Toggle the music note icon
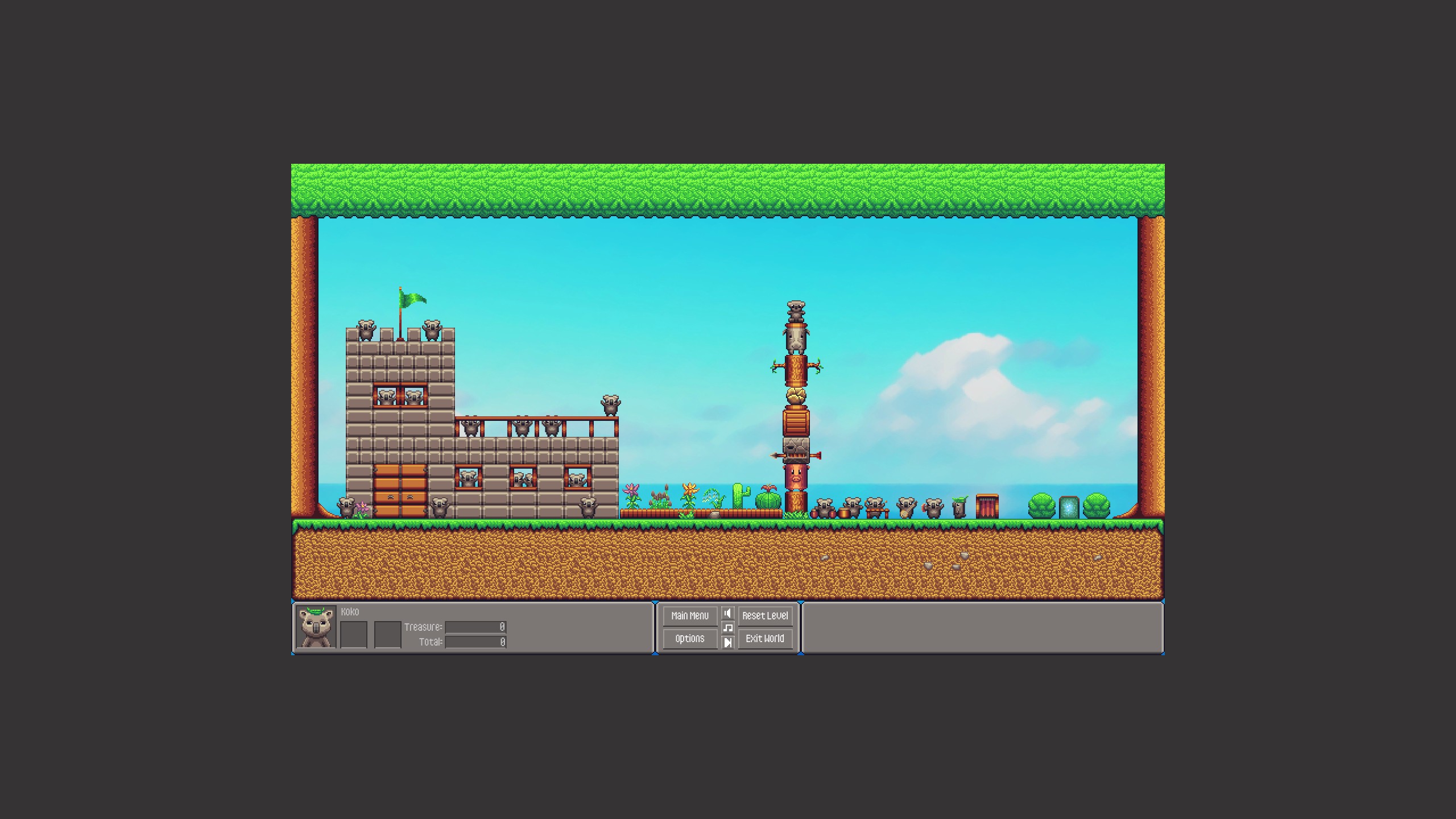Image resolution: width=1456 pixels, height=819 pixels. tap(727, 628)
